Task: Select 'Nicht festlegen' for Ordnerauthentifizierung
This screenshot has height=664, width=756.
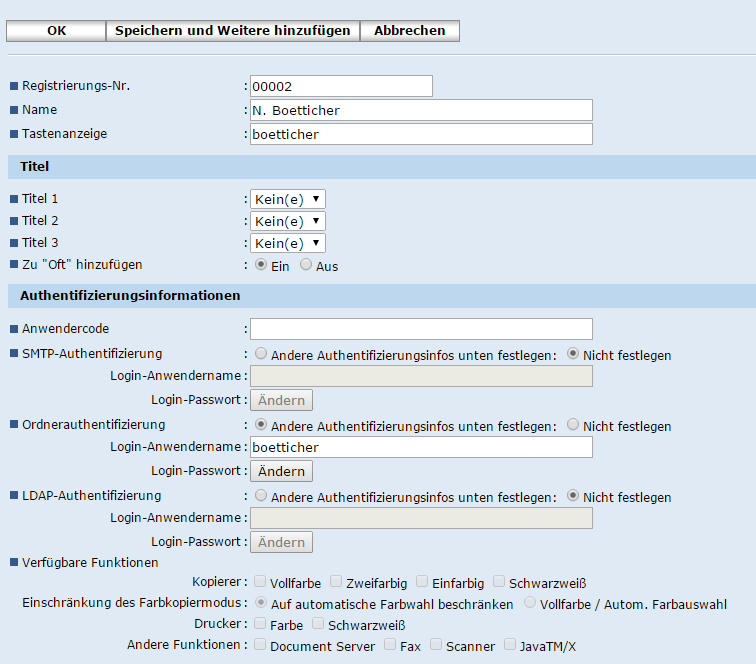Action: point(573,424)
